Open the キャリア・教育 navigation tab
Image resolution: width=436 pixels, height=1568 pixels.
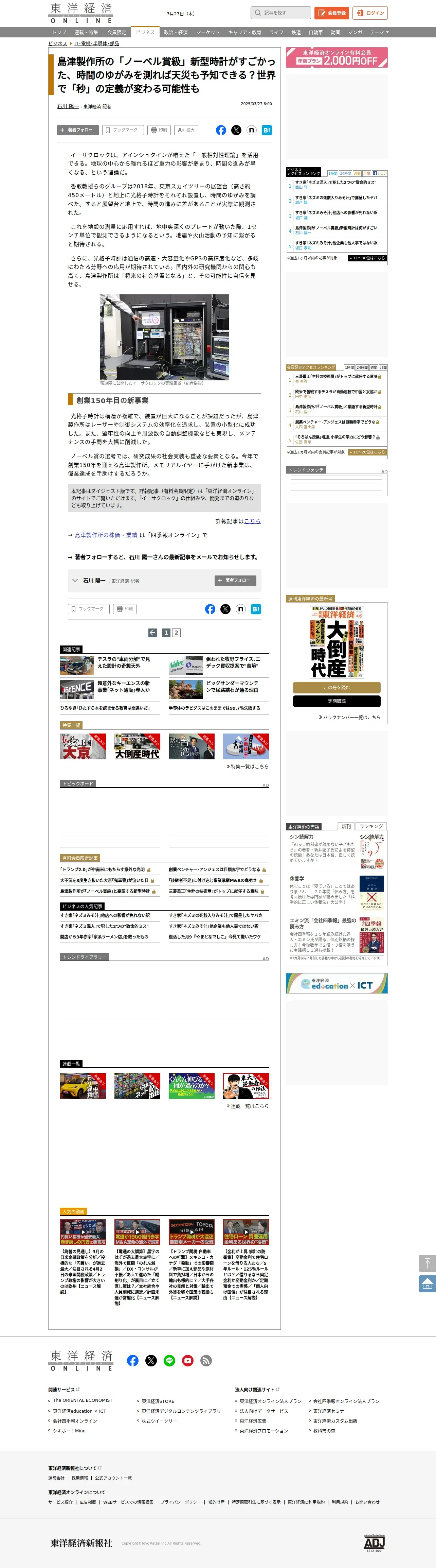coord(244,32)
